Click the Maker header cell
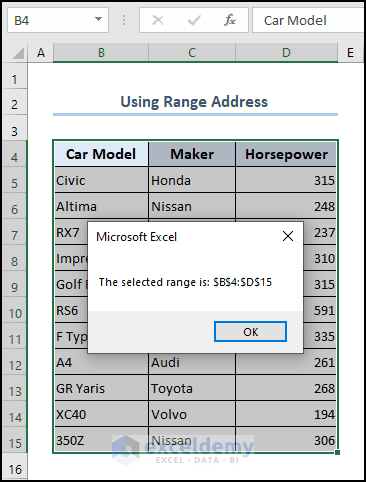 pyautogui.click(x=192, y=154)
